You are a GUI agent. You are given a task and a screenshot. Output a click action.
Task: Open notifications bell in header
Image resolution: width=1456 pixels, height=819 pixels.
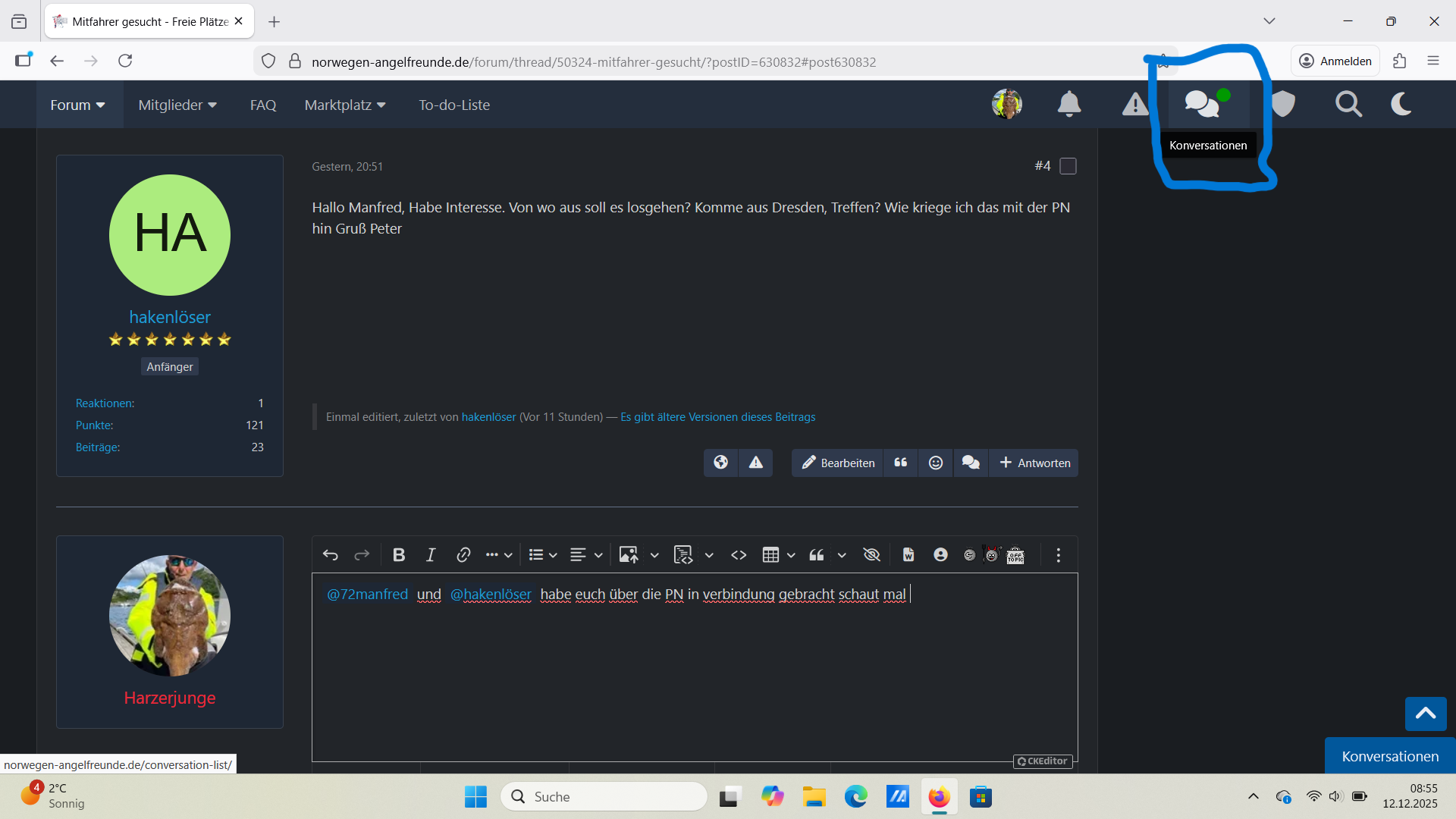pos(1068,104)
